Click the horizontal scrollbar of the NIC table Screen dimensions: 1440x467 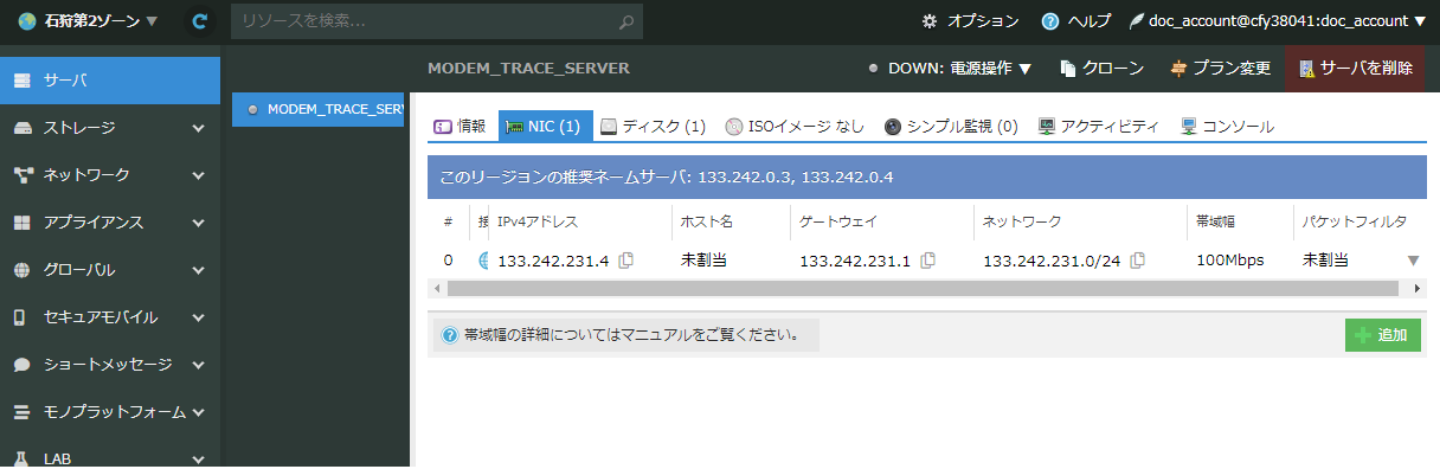[920, 288]
